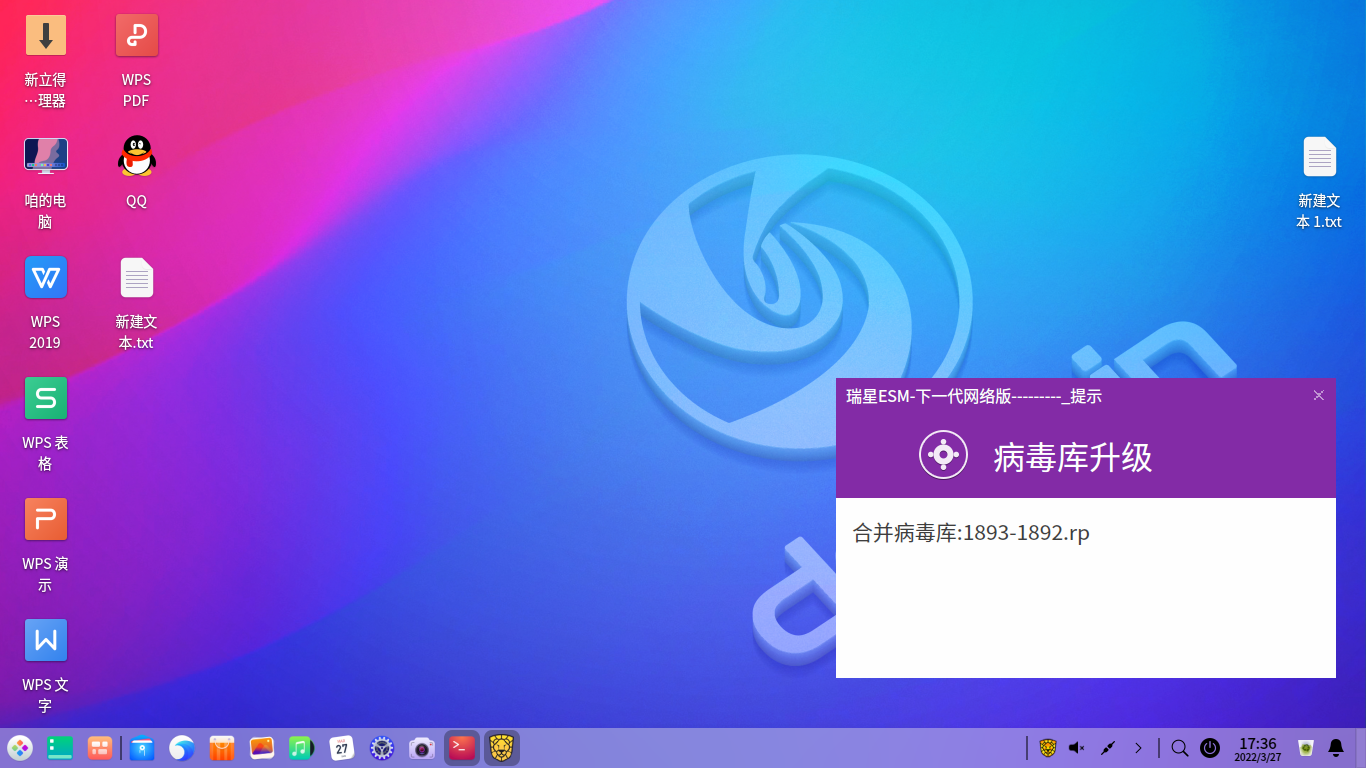Open the orange multitasking view dock icon
The height and width of the screenshot is (768, 1366).
point(100,748)
